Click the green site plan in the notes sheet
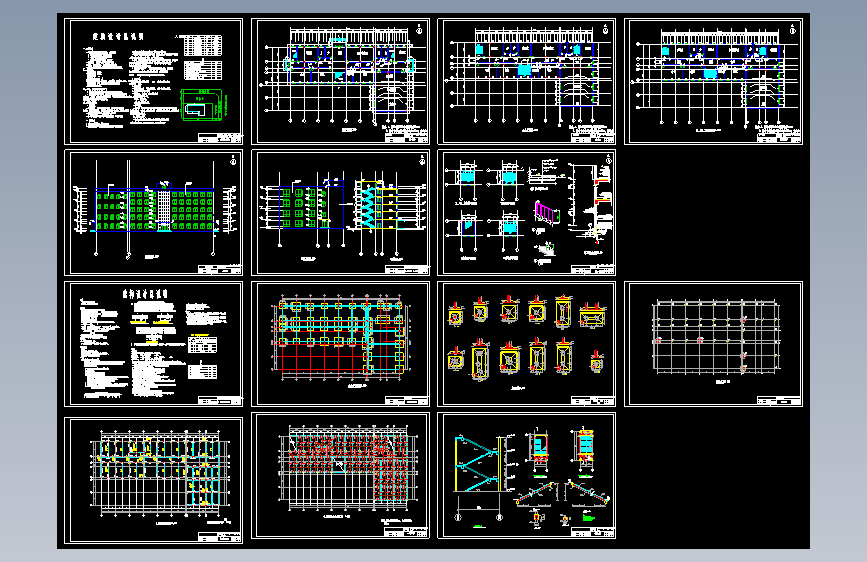This screenshot has height=562, width=867. point(202,105)
